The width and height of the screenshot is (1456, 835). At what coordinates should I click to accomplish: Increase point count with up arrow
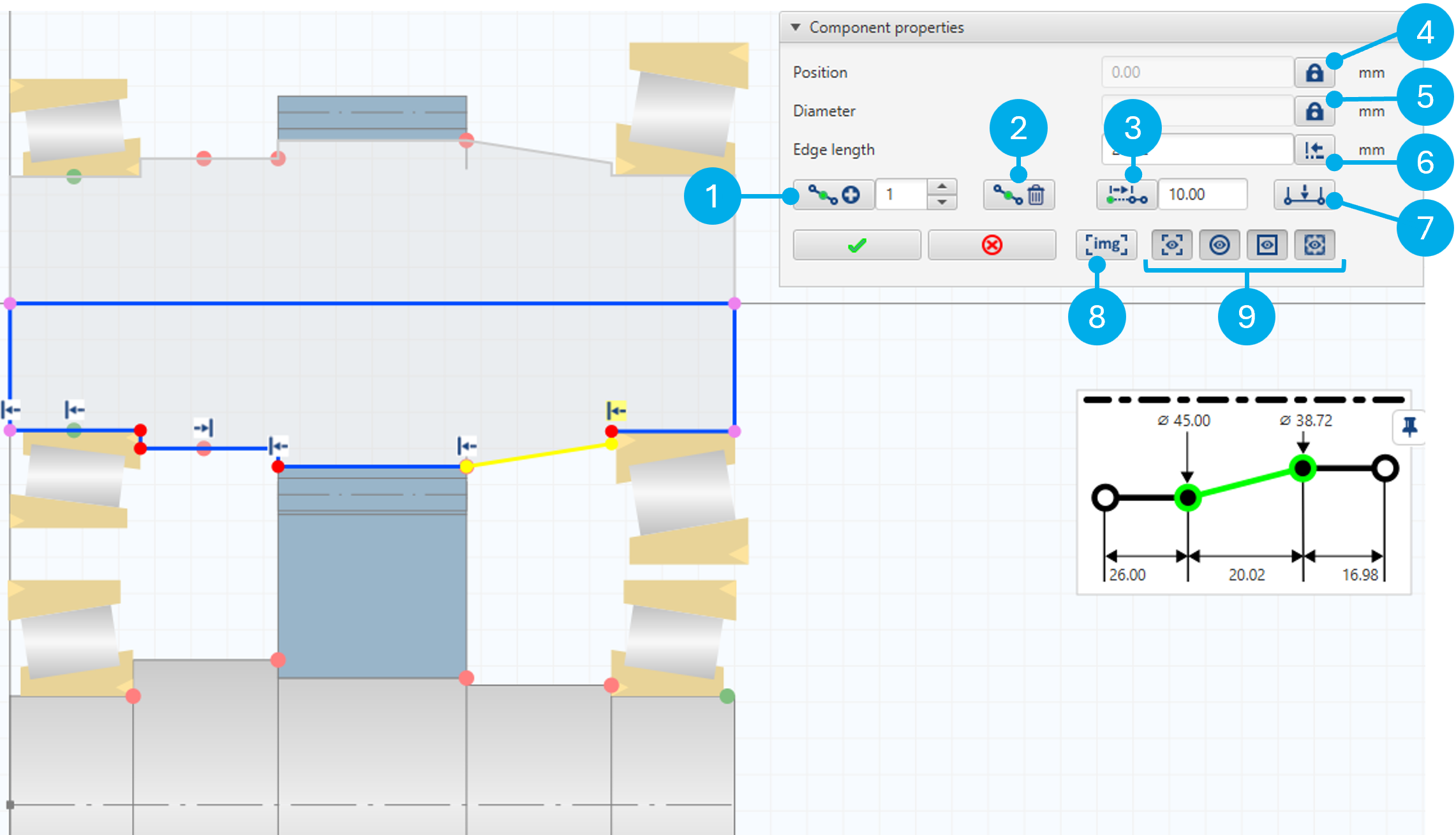pos(942,187)
